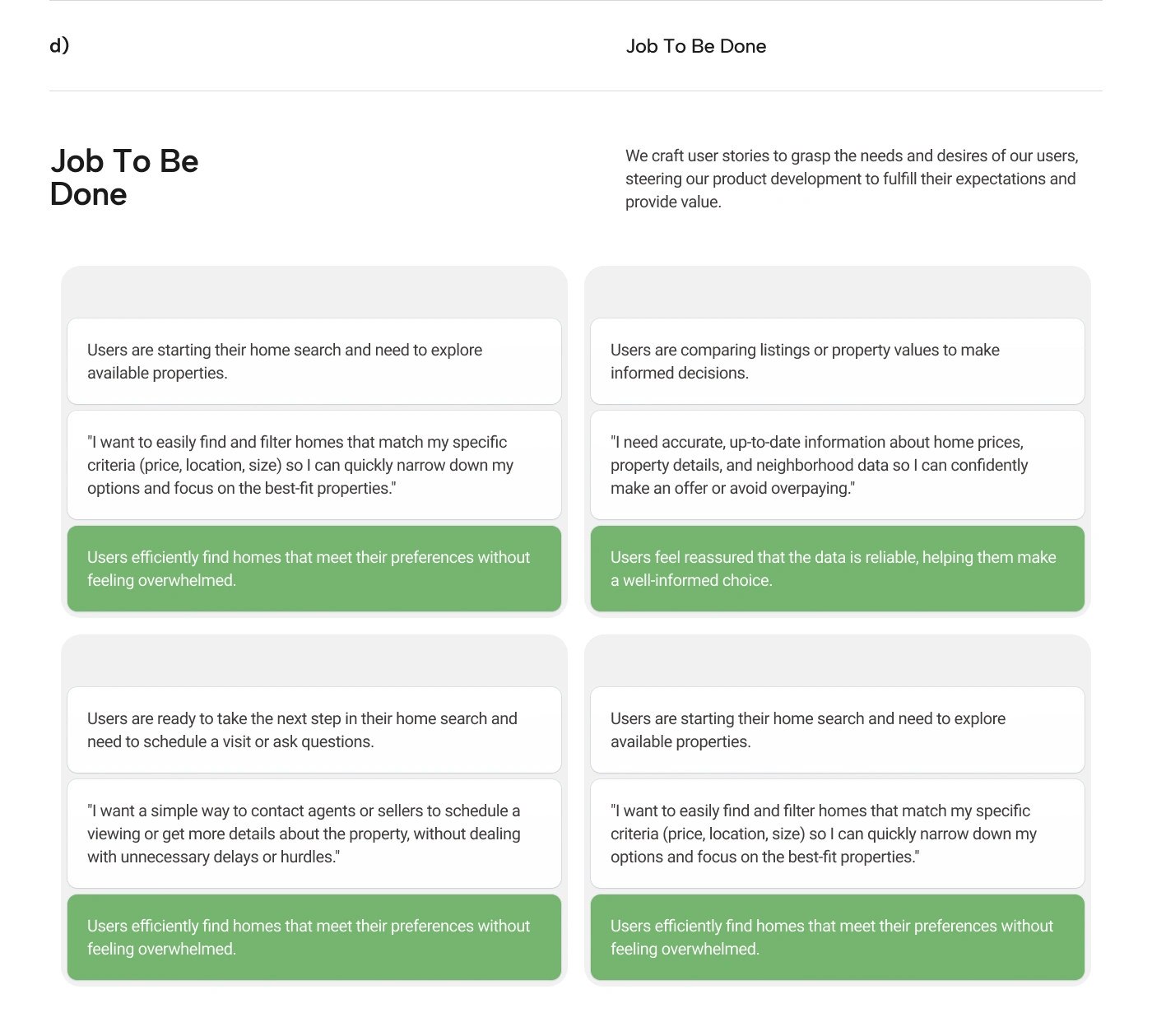
Task: Click empty gray header above "comparing listings" box
Action: 837,292
